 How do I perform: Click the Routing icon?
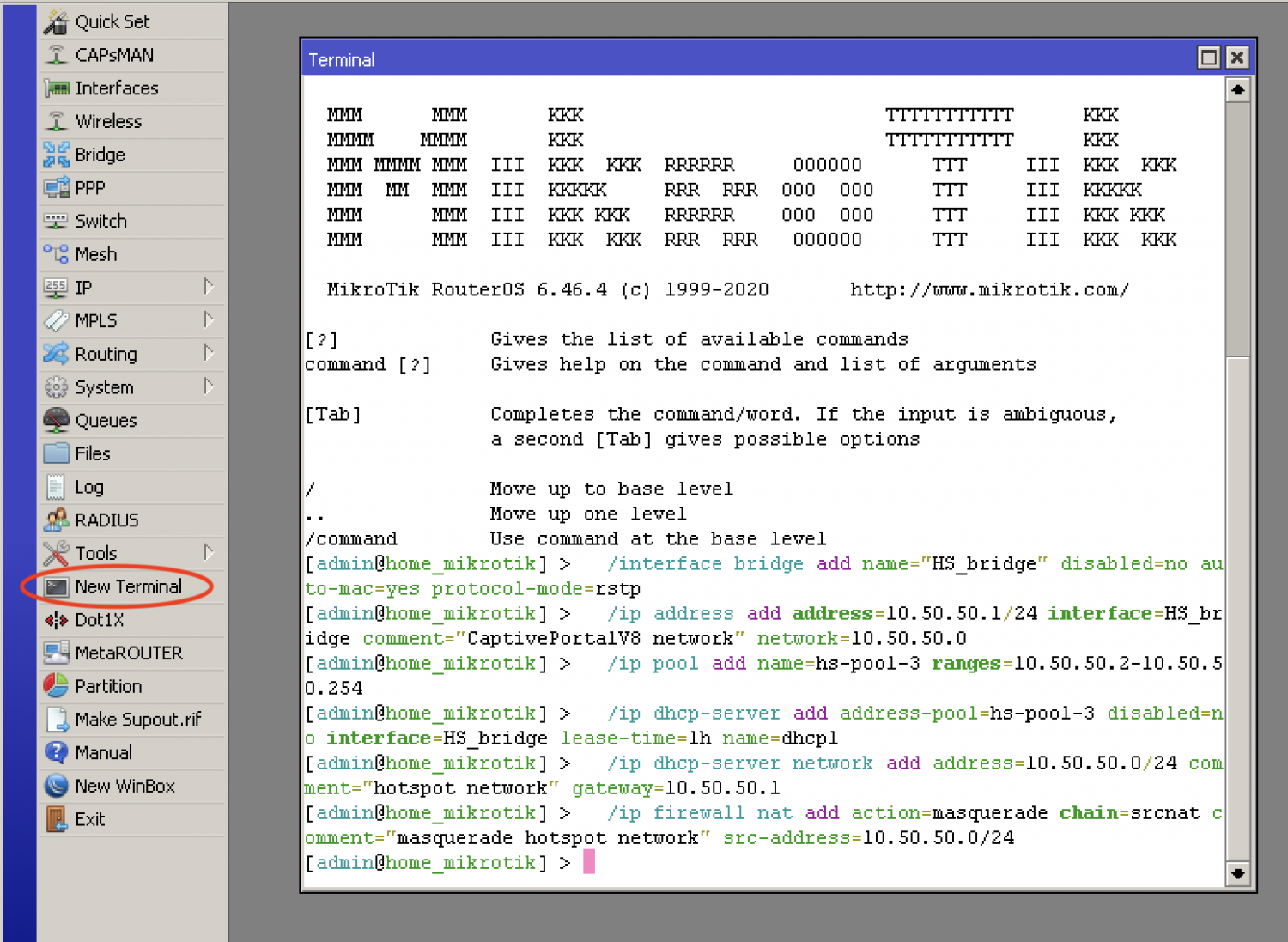coord(56,354)
